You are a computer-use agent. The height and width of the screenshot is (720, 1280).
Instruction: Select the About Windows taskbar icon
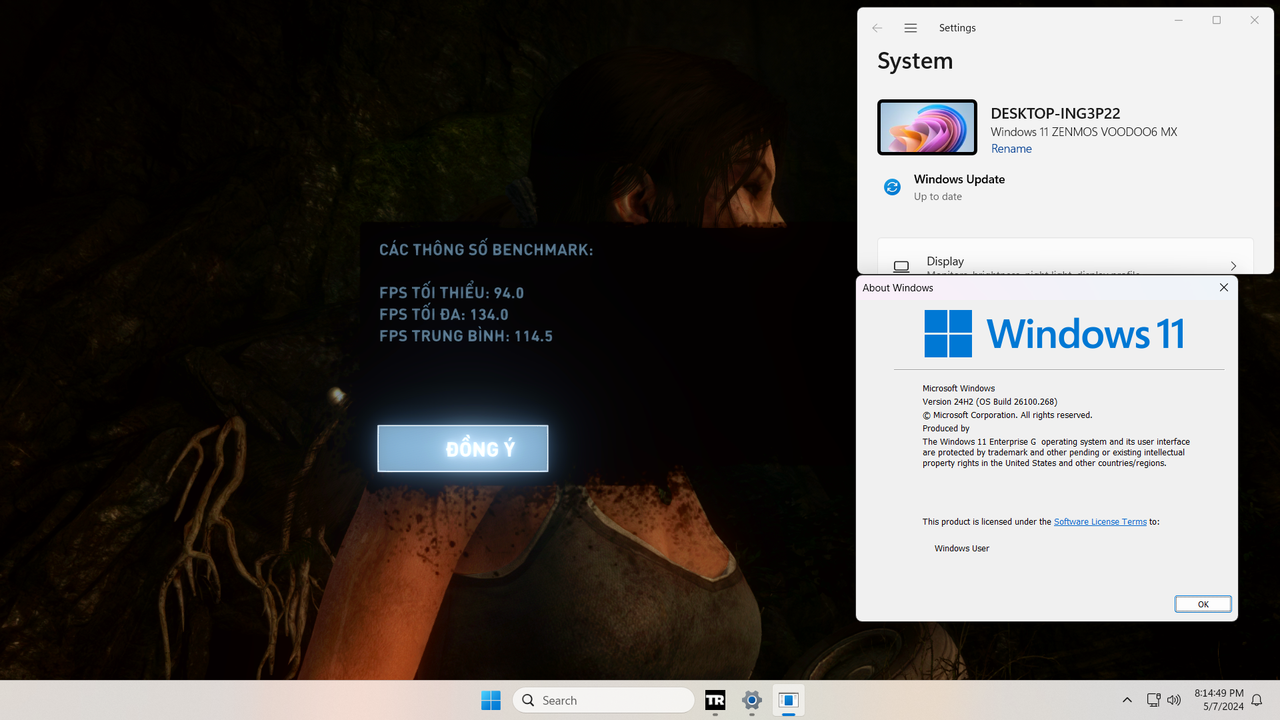click(x=788, y=700)
